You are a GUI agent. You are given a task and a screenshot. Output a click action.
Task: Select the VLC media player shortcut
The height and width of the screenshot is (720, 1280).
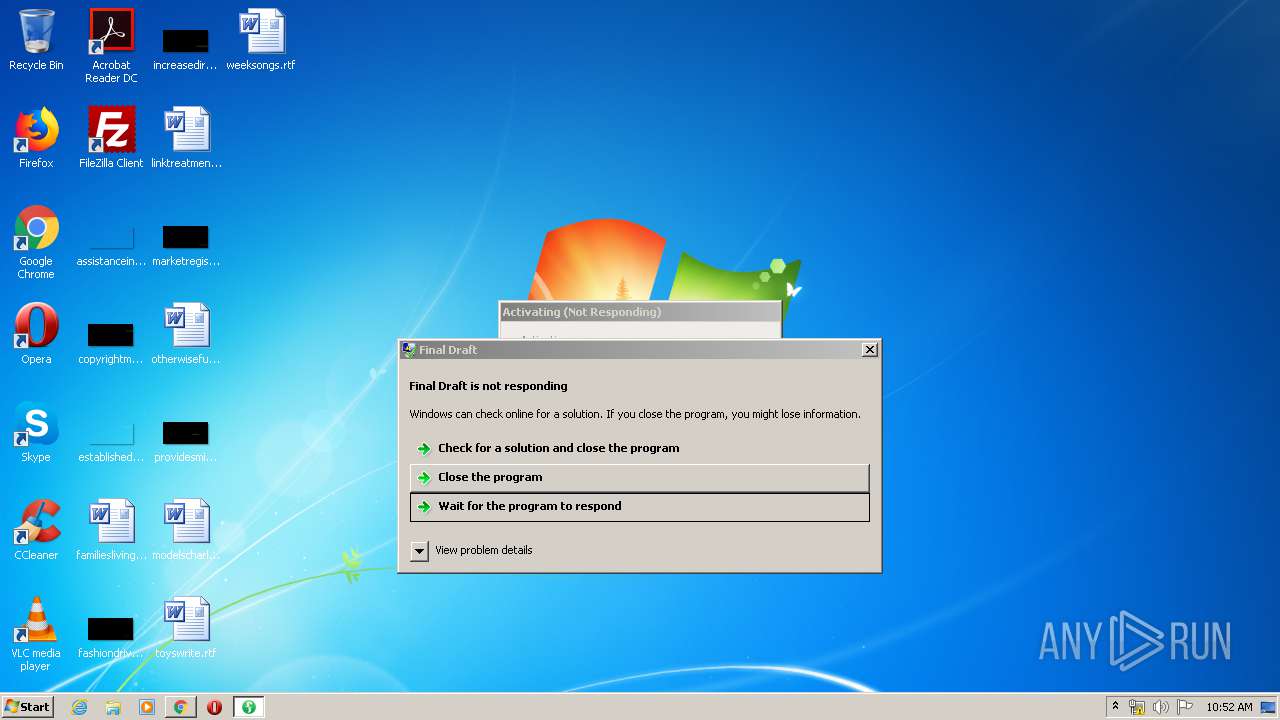tap(36, 634)
